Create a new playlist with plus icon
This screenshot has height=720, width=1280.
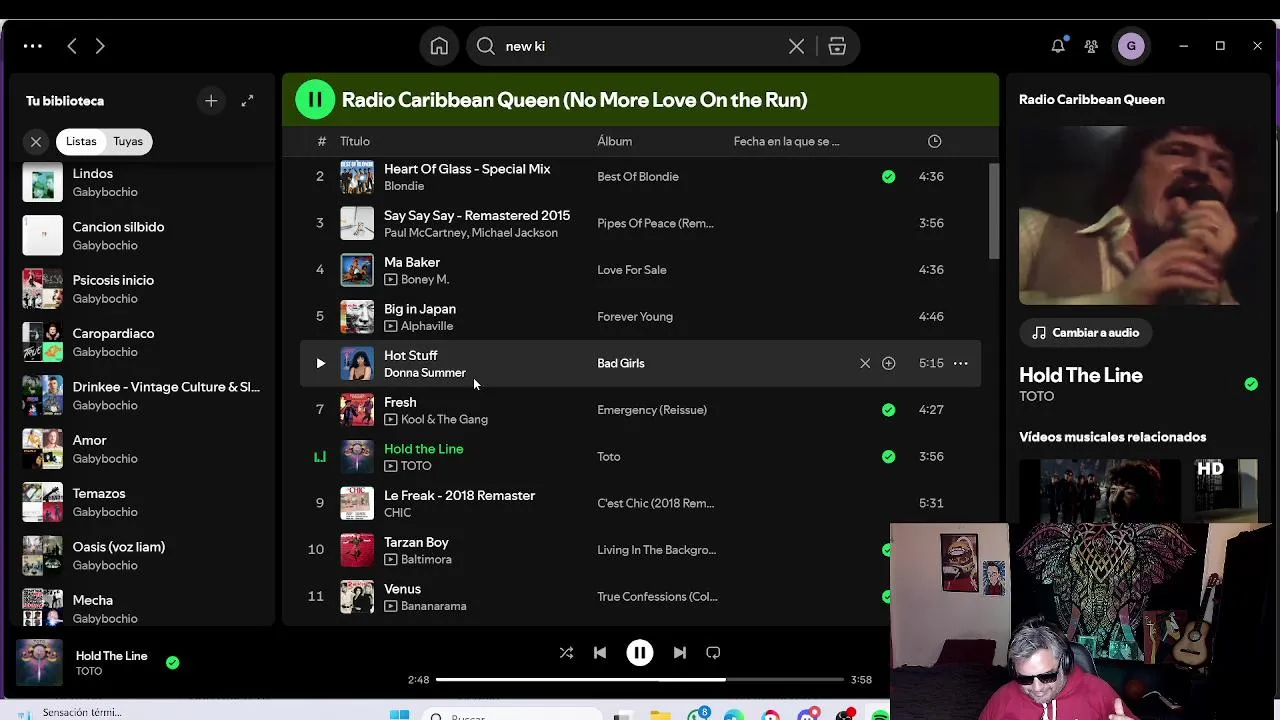(x=211, y=101)
